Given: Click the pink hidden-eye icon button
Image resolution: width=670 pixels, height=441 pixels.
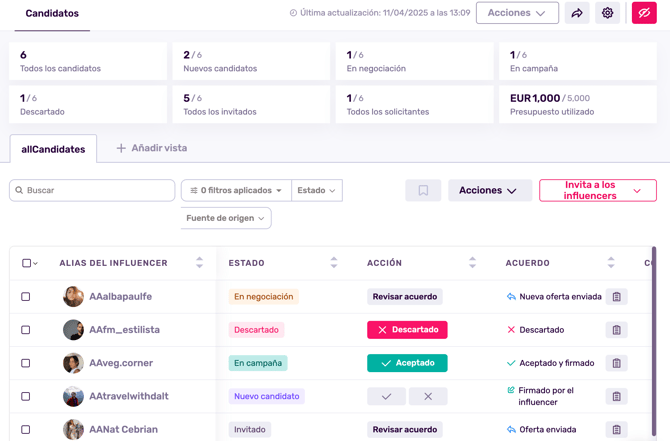Looking at the screenshot, I should coord(644,13).
